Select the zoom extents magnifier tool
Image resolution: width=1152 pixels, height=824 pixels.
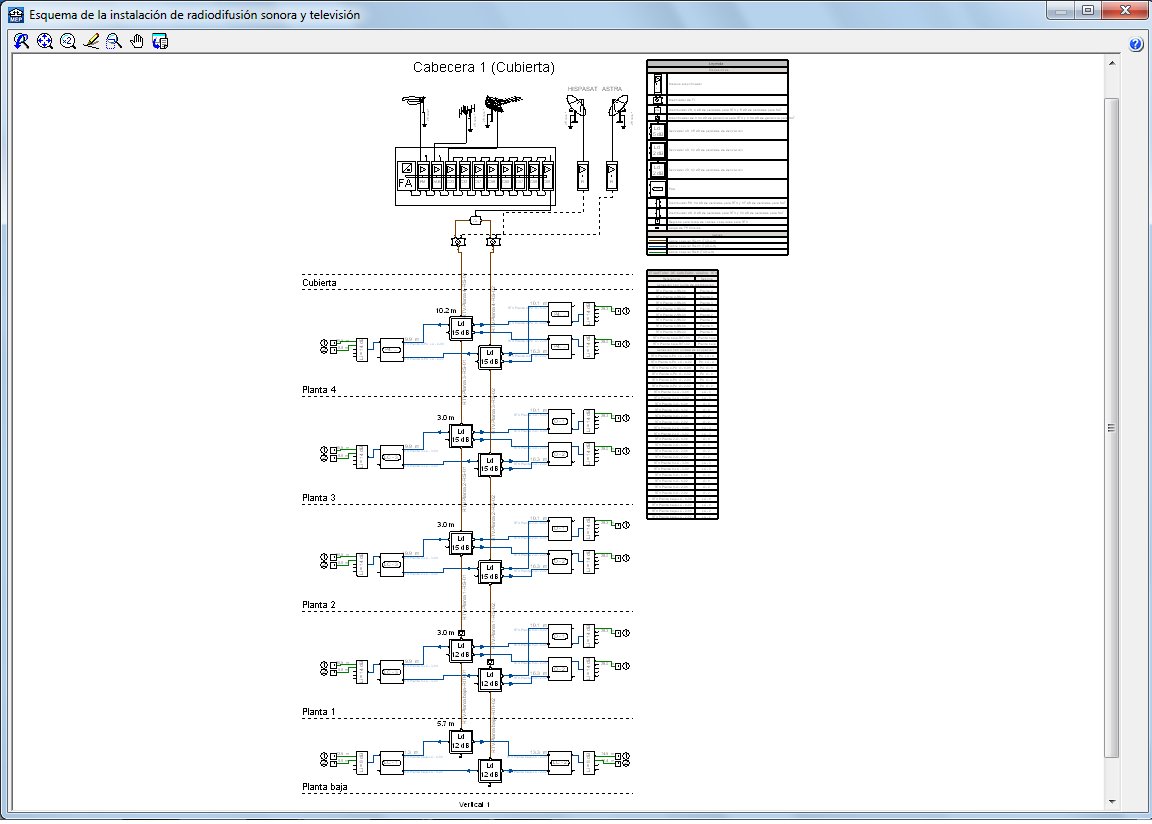(x=45, y=42)
